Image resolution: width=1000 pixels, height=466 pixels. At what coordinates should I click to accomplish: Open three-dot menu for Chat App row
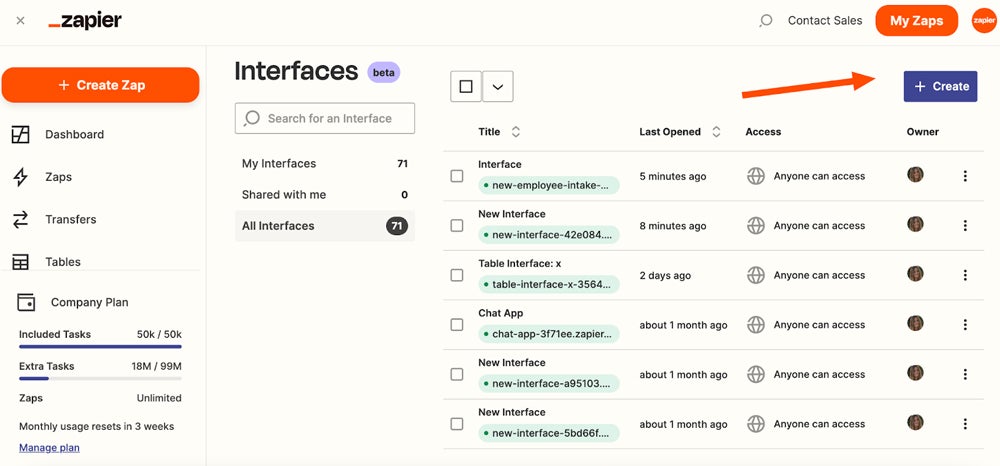coord(965,325)
